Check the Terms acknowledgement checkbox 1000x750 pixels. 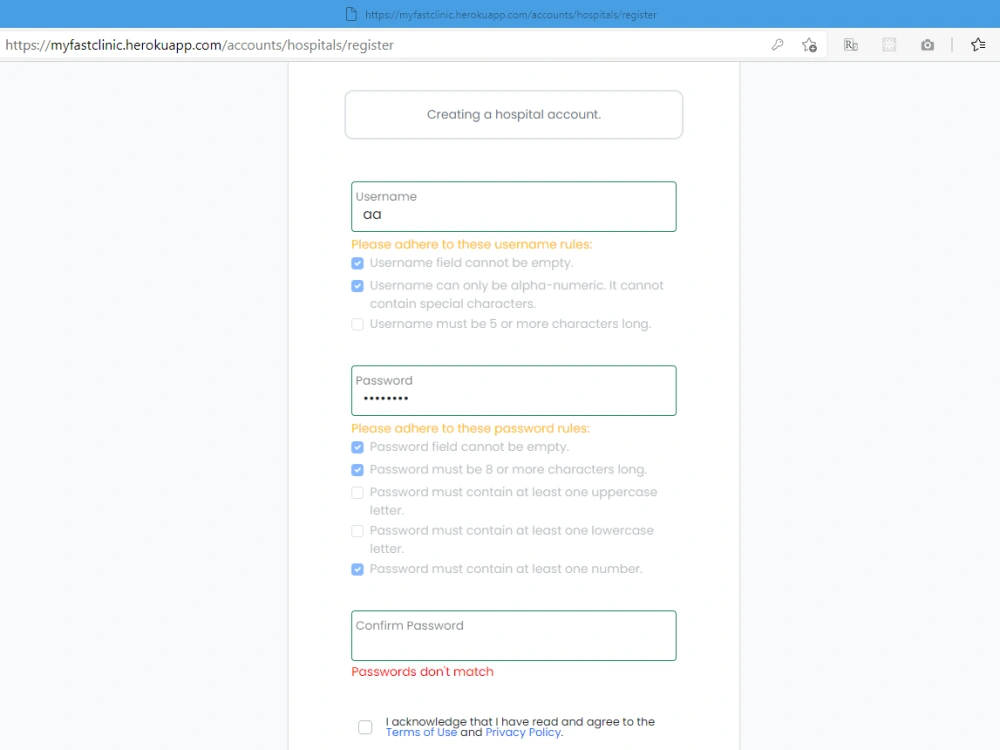(x=365, y=727)
